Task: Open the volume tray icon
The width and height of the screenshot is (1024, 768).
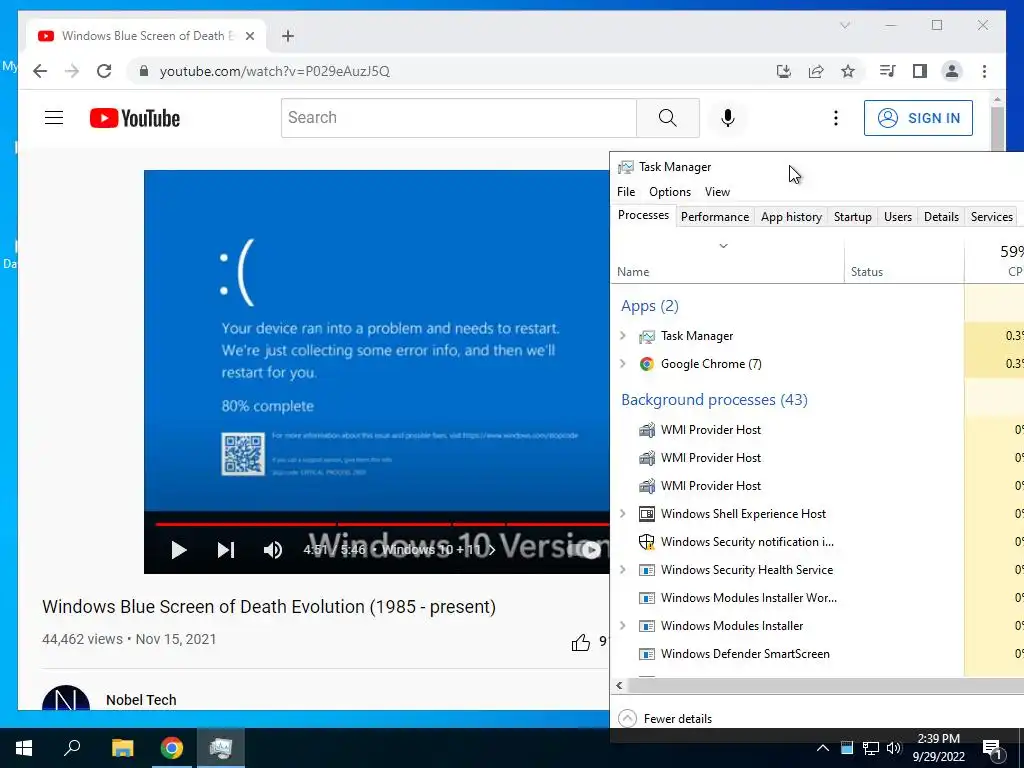Action: coord(893,748)
